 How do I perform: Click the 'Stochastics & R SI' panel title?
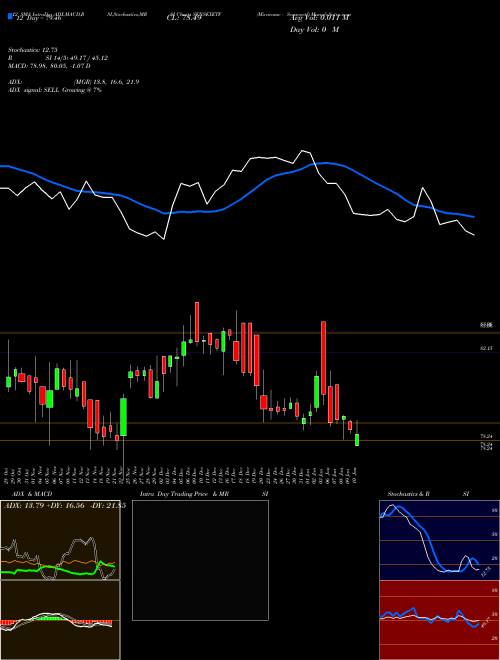428,494
